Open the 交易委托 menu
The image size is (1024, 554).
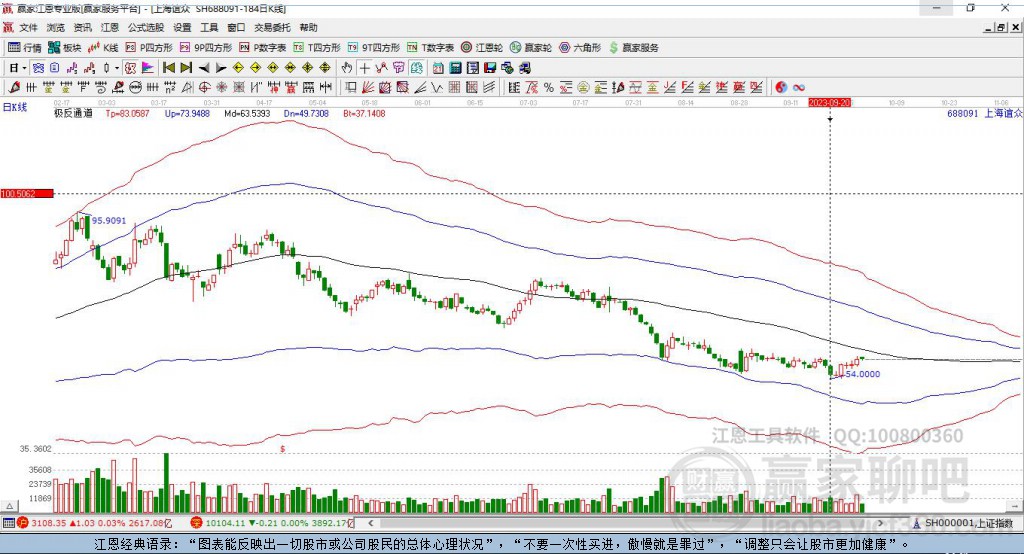pos(272,27)
